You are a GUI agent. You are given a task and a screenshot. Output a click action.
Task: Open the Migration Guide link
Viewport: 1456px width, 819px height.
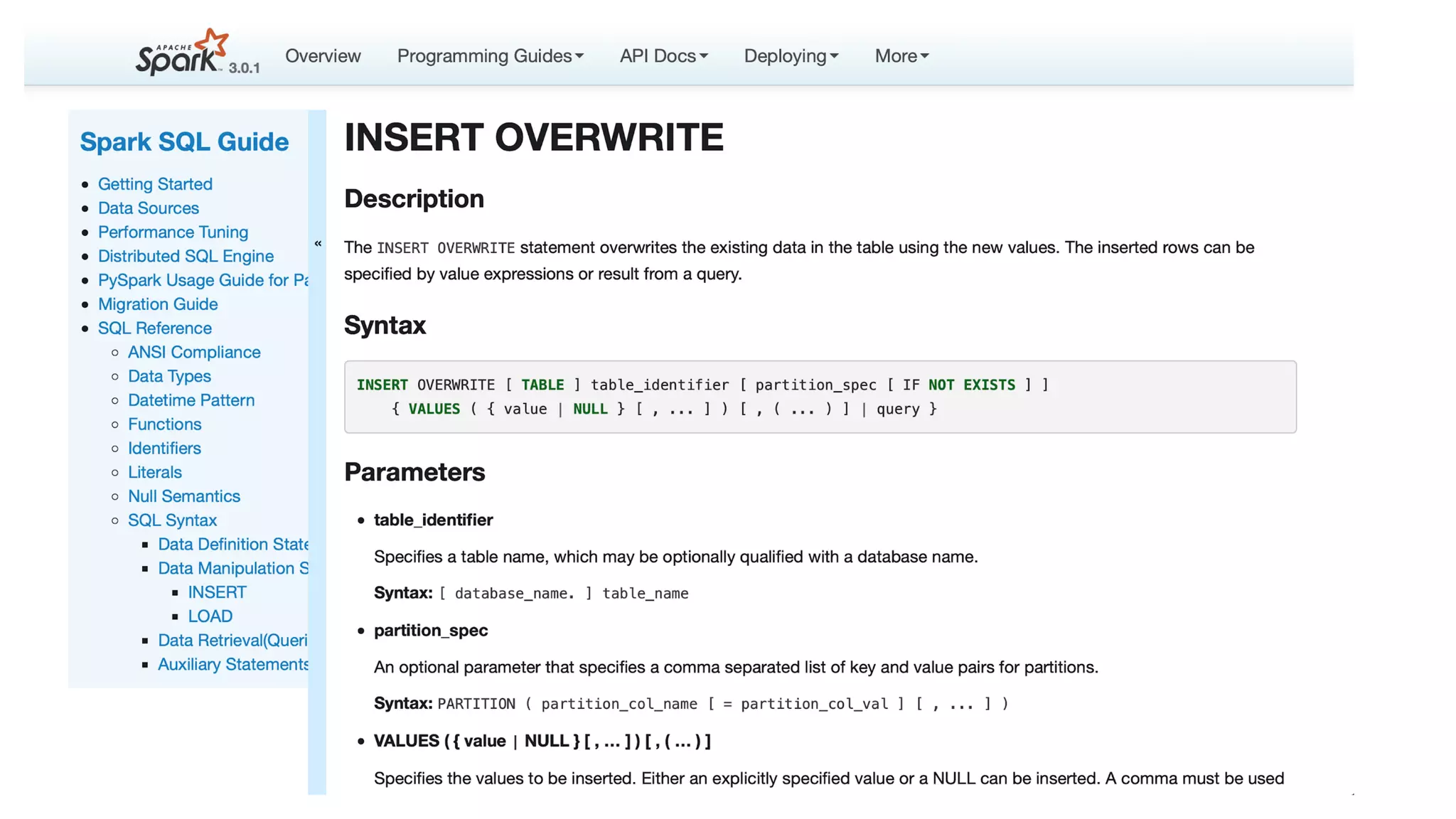coord(158,304)
